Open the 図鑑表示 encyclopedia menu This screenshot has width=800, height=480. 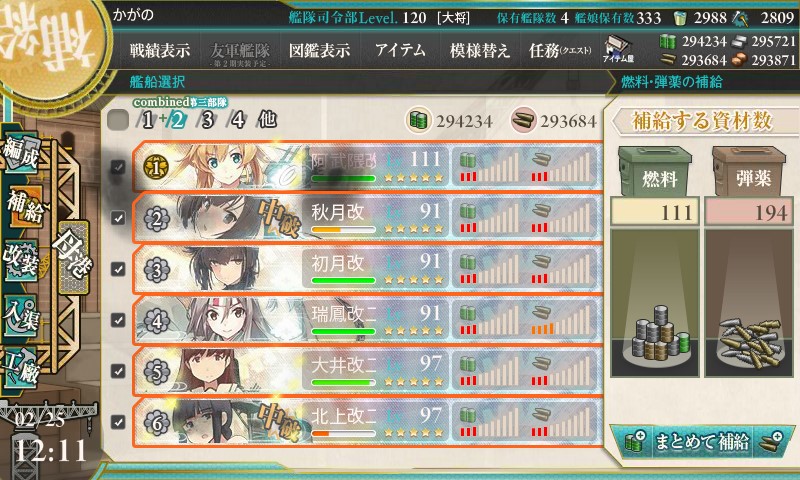click(319, 50)
